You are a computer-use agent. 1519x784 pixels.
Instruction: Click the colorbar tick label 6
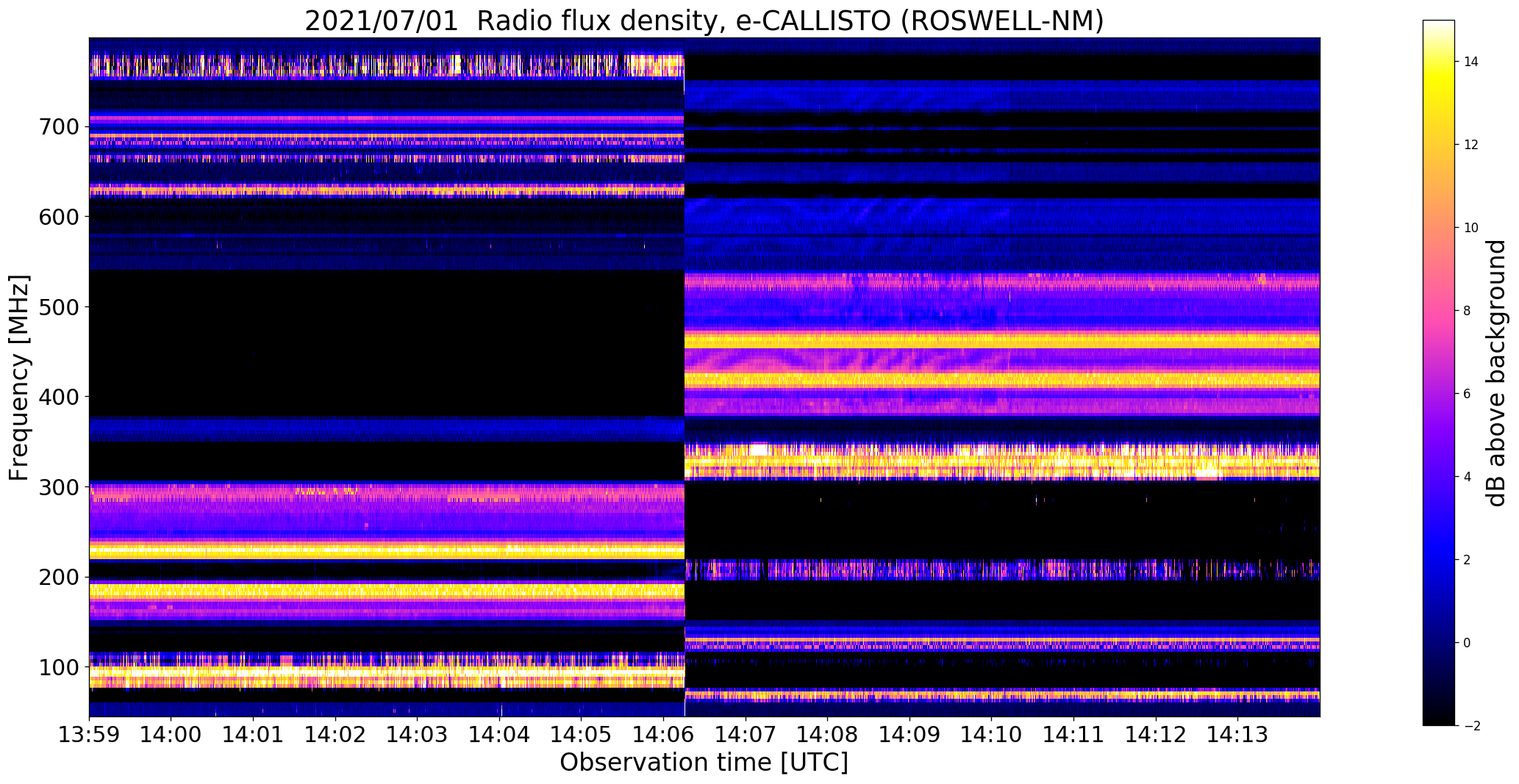pyautogui.click(x=1467, y=394)
